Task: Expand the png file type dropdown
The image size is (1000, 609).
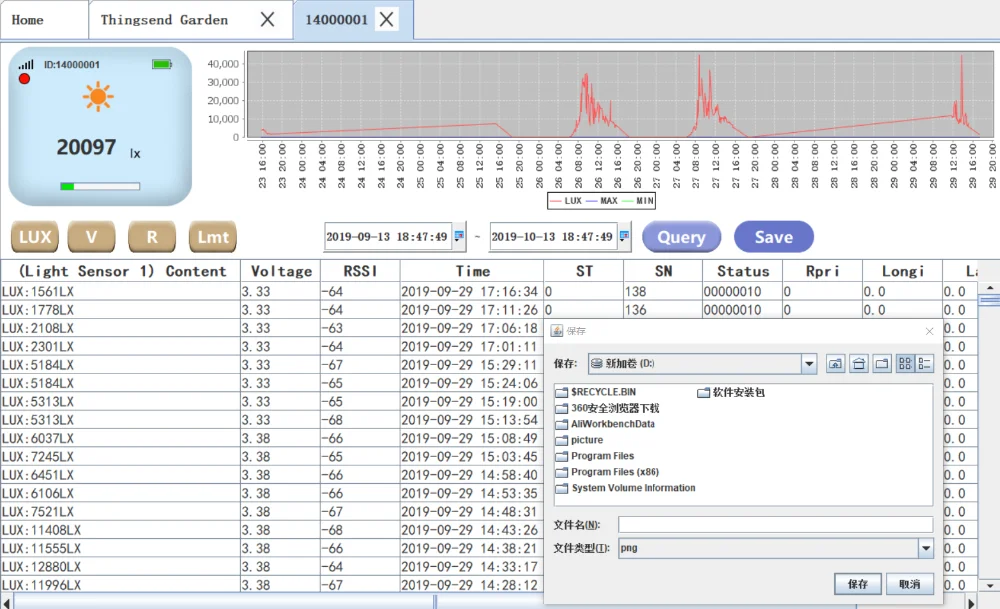Action: click(925, 548)
